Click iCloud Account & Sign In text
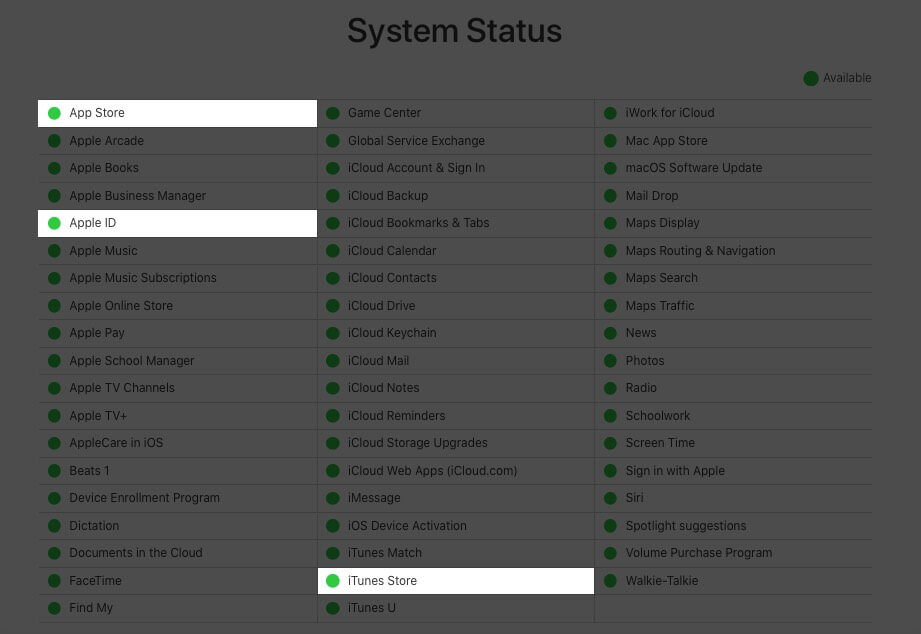Image resolution: width=921 pixels, height=634 pixels. click(x=416, y=168)
